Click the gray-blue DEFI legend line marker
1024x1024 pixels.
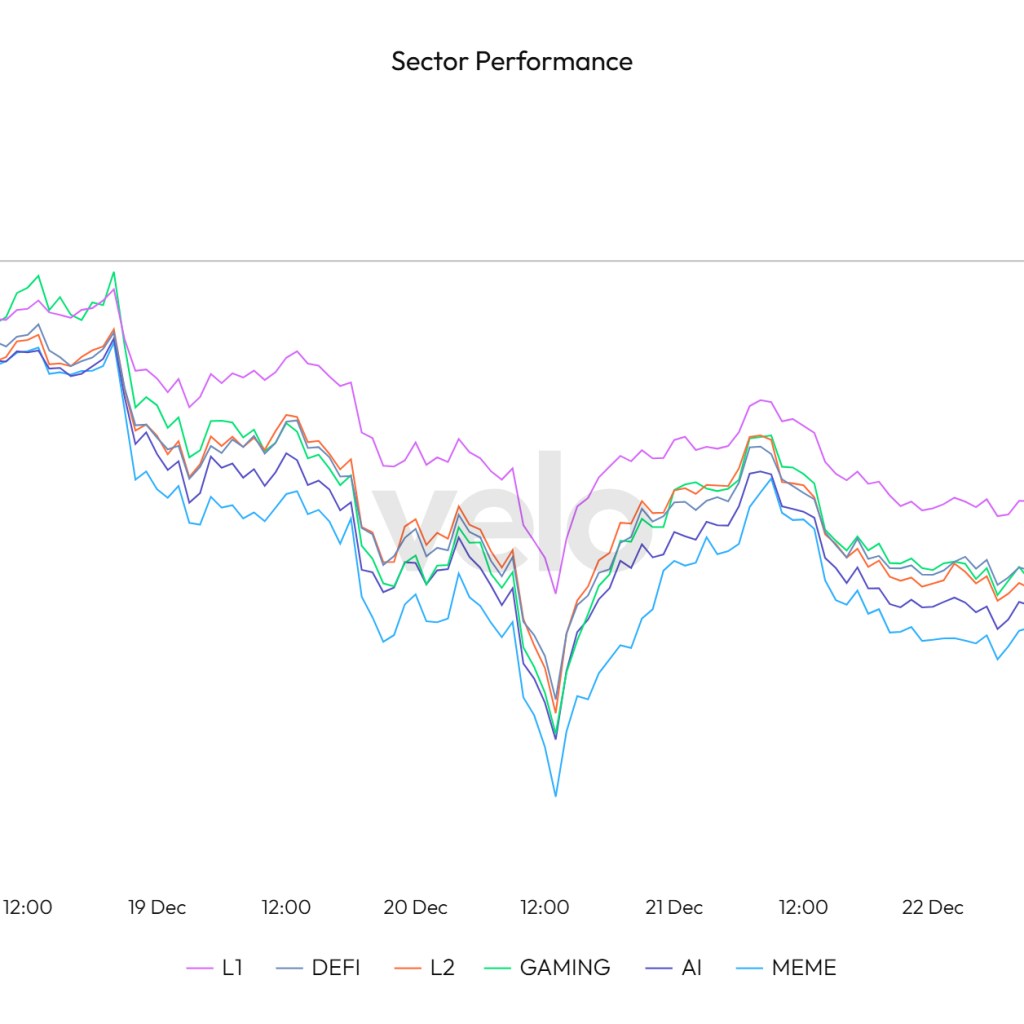pos(290,968)
